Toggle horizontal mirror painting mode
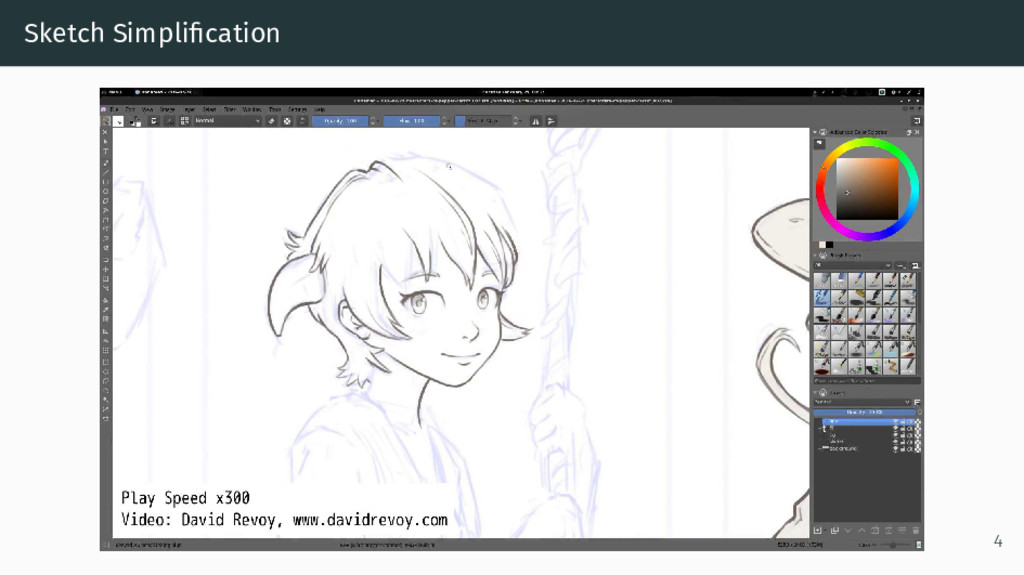 (536, 121)
